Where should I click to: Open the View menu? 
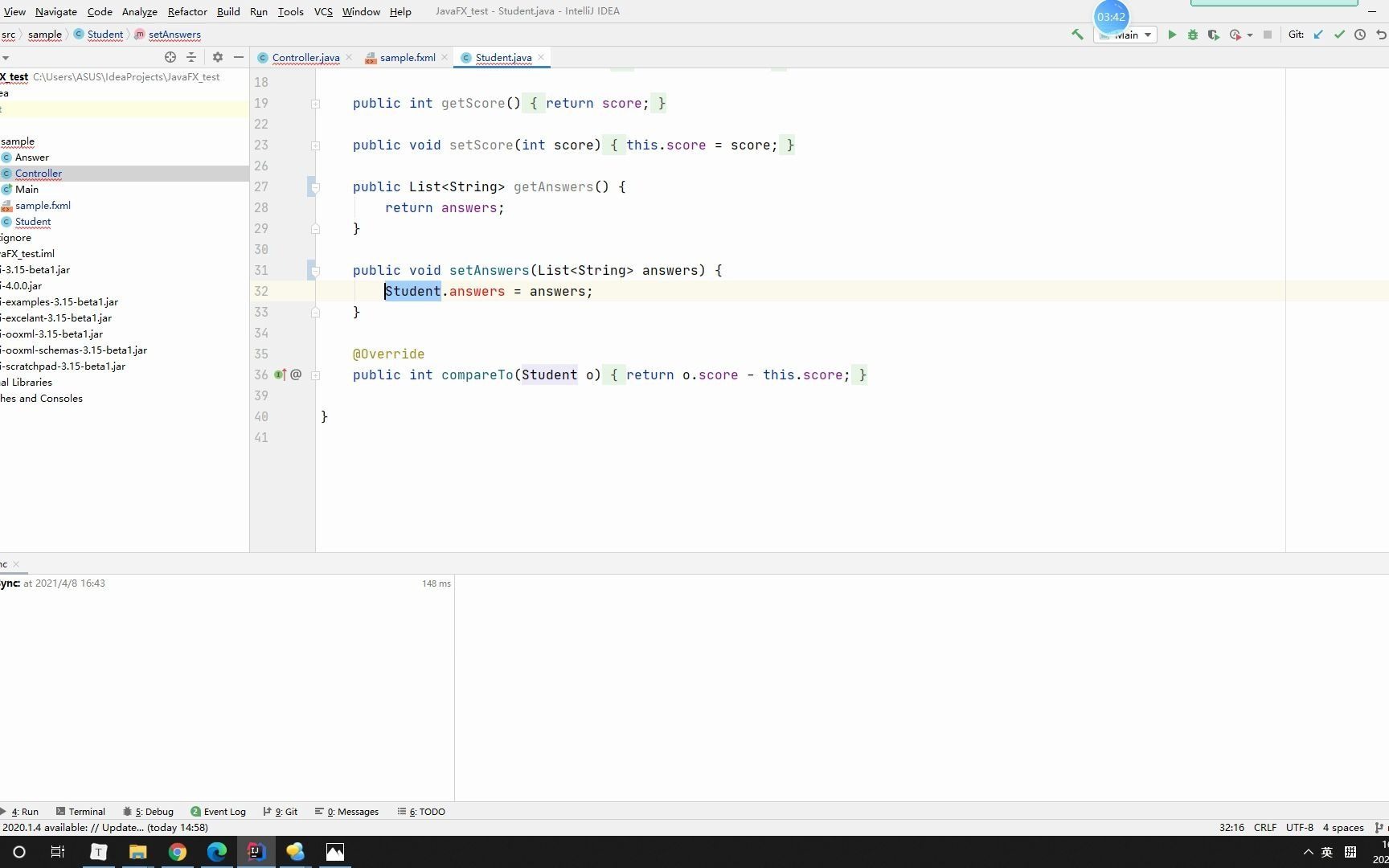(x=14, y=11)
